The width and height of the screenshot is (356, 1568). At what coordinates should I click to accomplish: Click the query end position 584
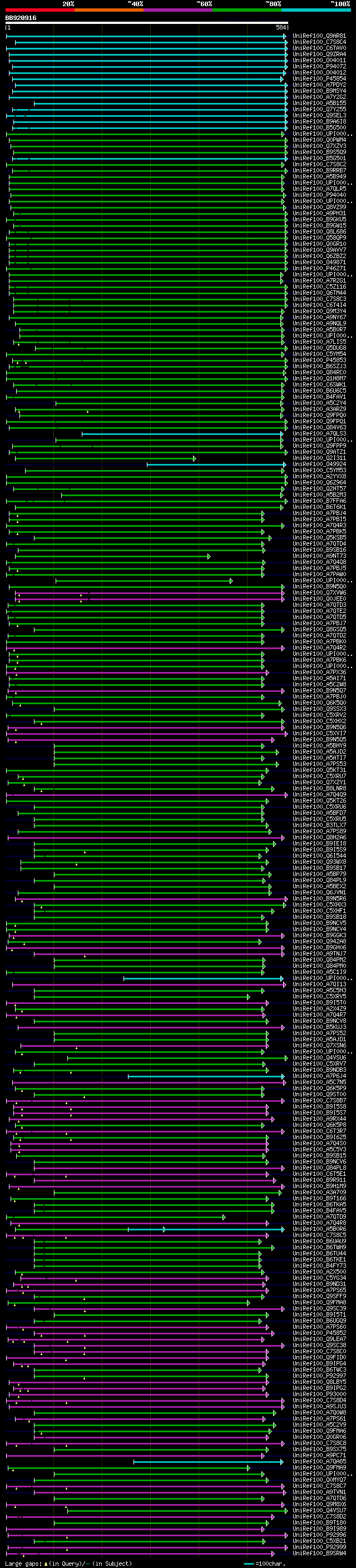point(281,28)
